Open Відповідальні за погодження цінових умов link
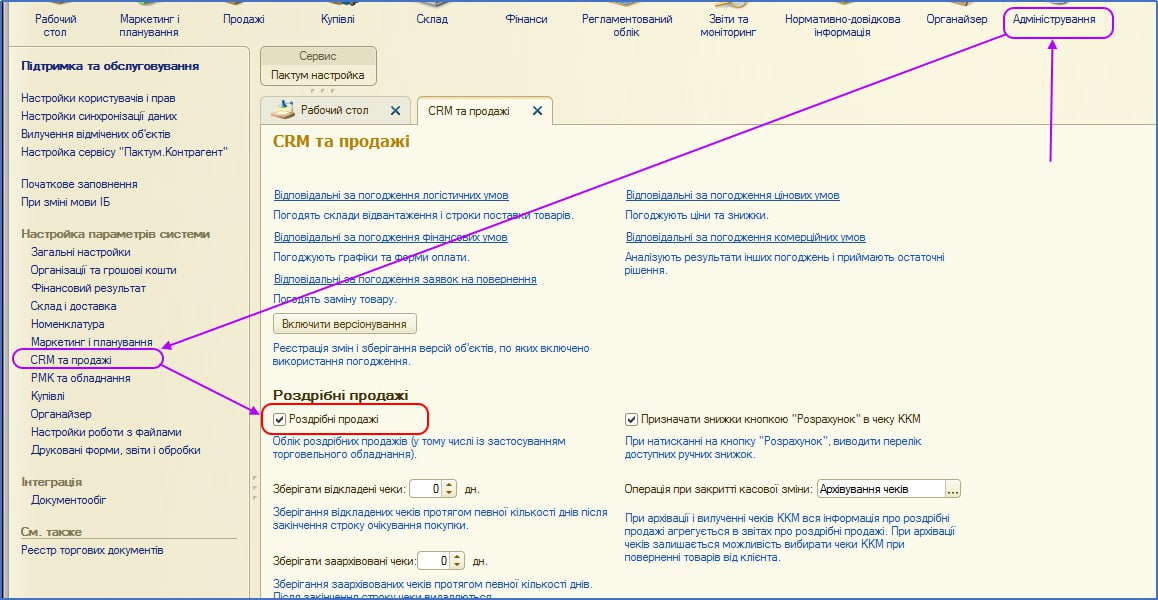This screenshot has width=1158, height=600. pos(732,196)
